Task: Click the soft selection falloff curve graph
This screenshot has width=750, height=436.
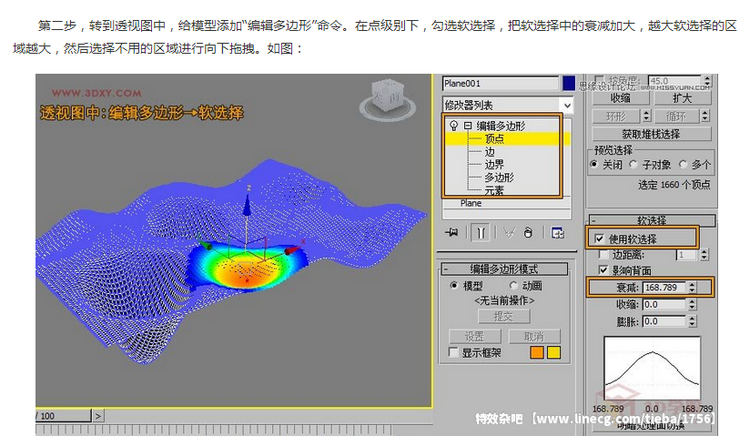Action: pos(652,369)
